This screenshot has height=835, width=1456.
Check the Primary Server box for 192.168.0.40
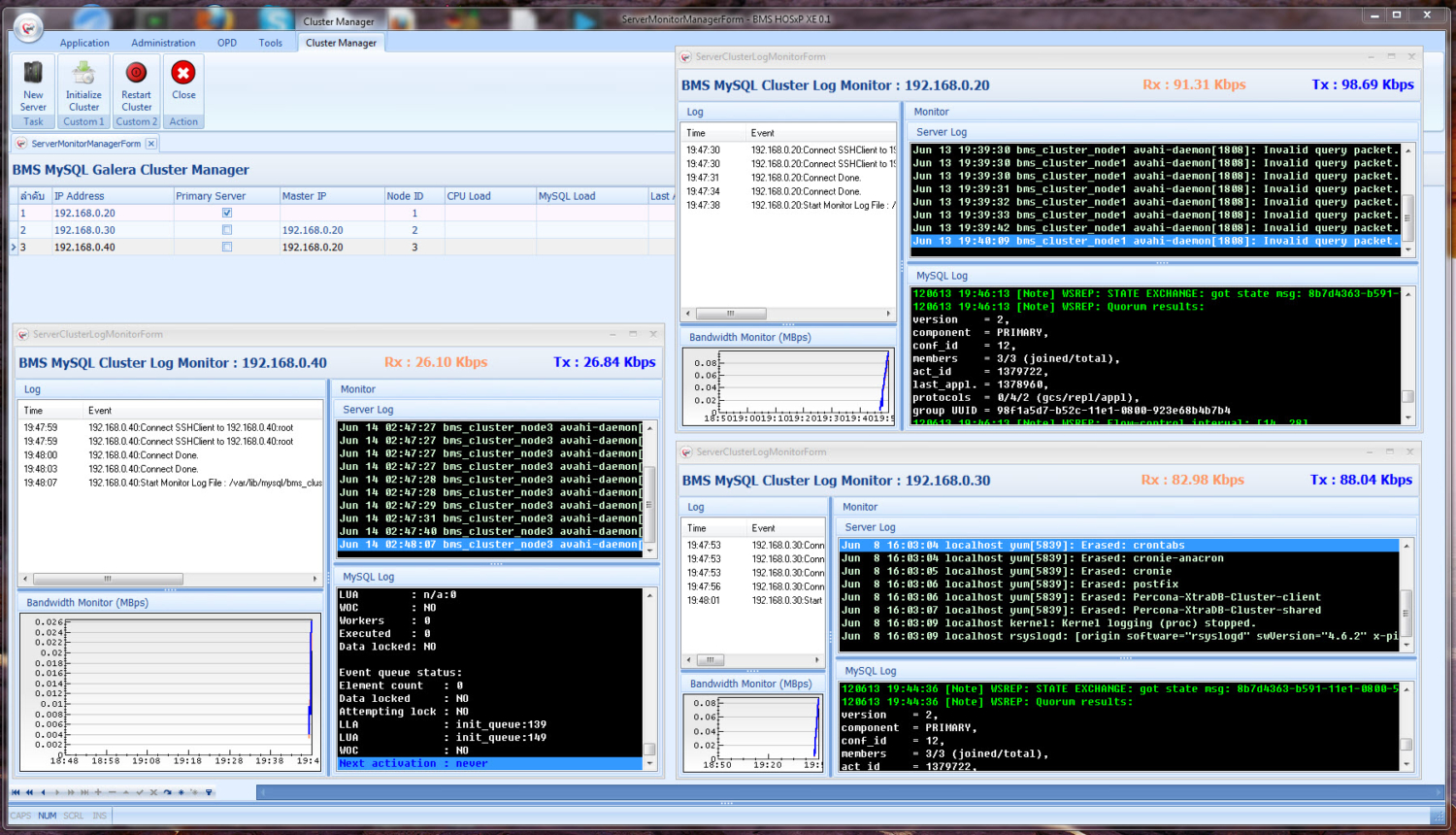(227, 247)
